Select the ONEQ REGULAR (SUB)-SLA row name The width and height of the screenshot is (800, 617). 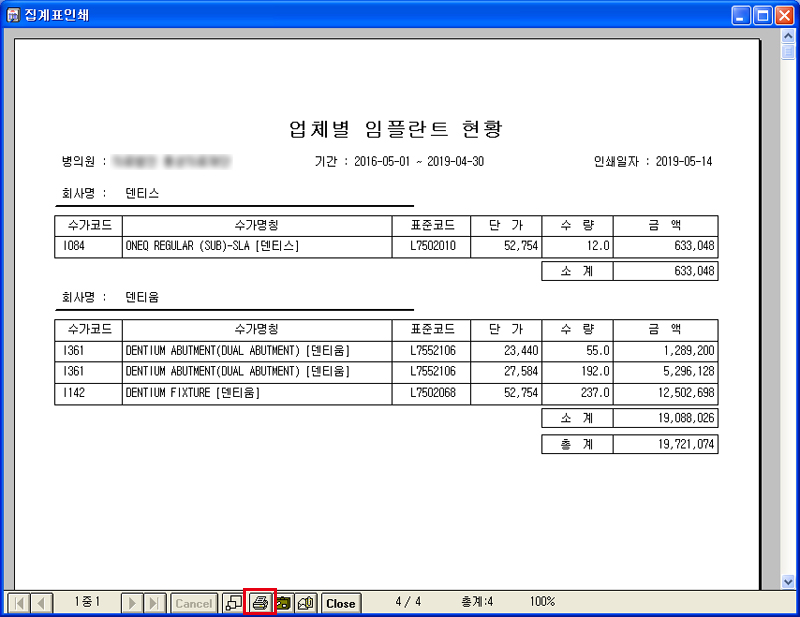pyautogui.click(x=212, y=245)
